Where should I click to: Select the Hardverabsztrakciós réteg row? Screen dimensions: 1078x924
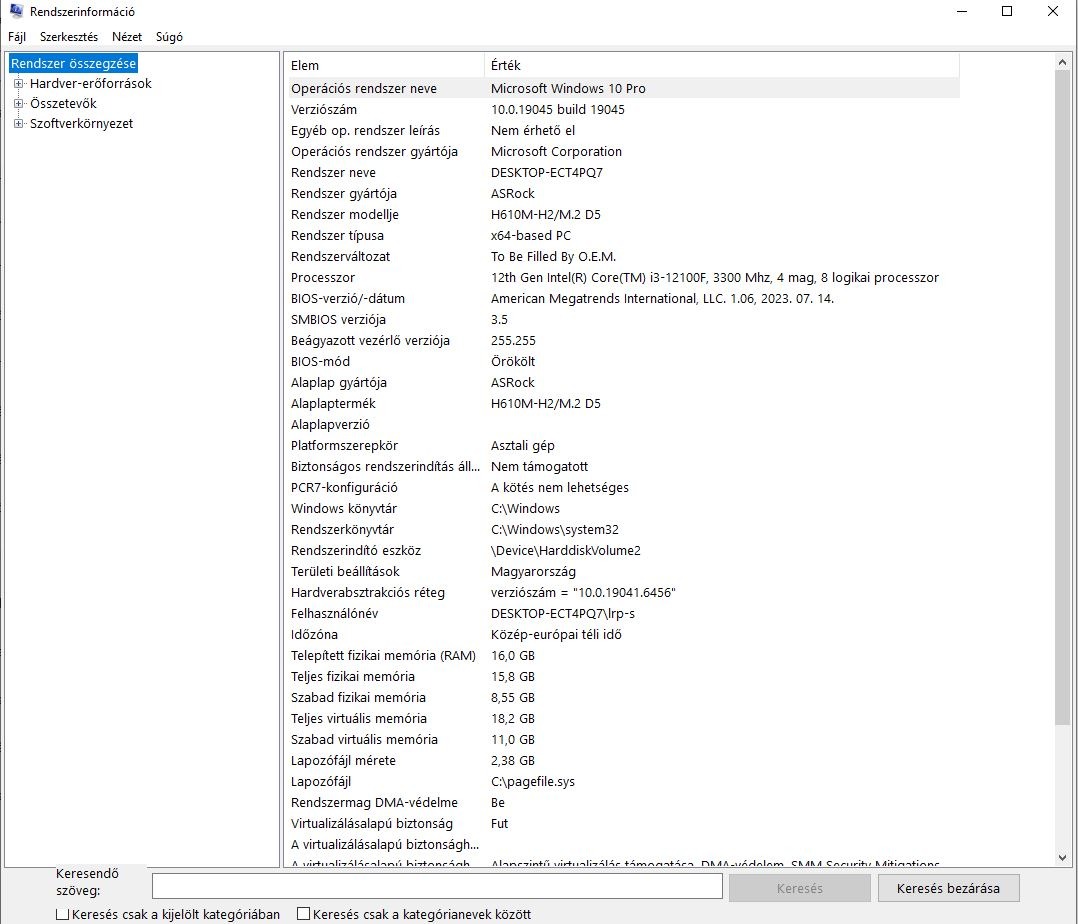(622, 593)
